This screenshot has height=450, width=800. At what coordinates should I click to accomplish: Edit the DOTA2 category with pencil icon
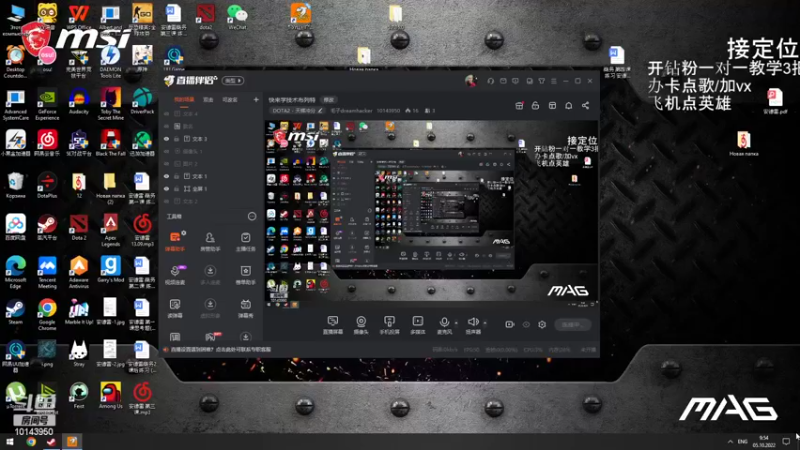point(320,110)
